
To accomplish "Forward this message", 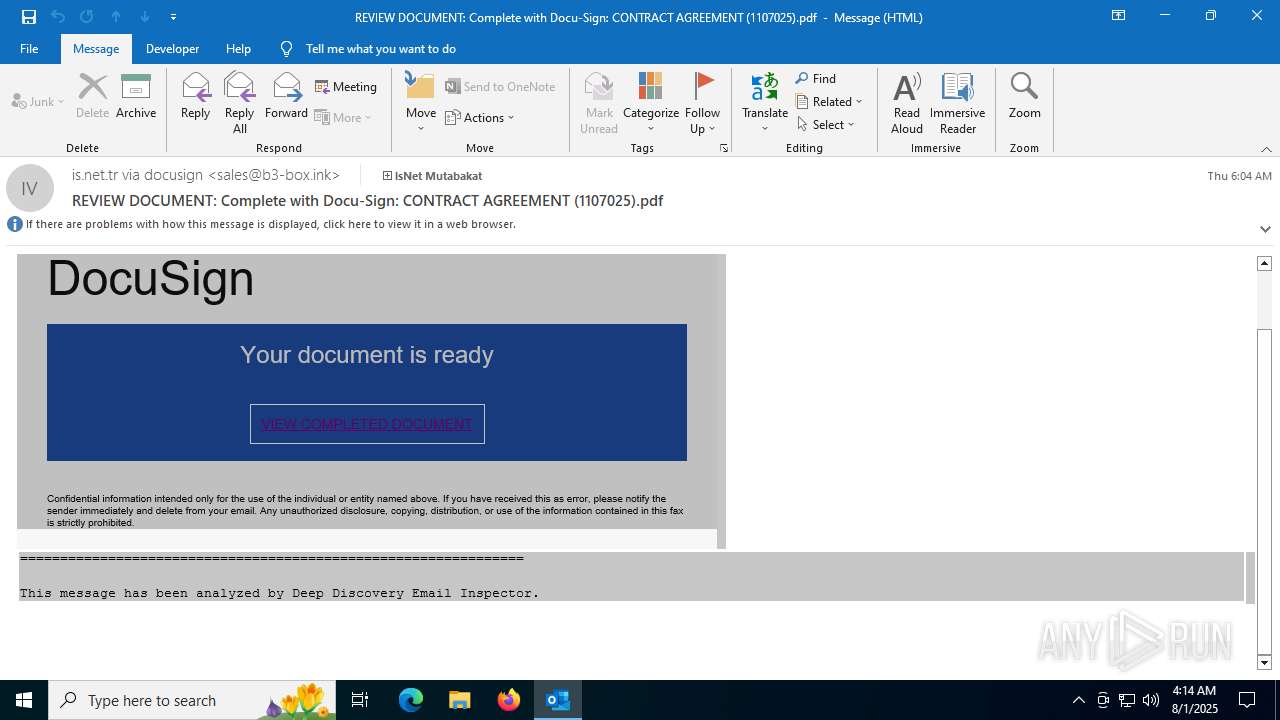I will 286,96.
